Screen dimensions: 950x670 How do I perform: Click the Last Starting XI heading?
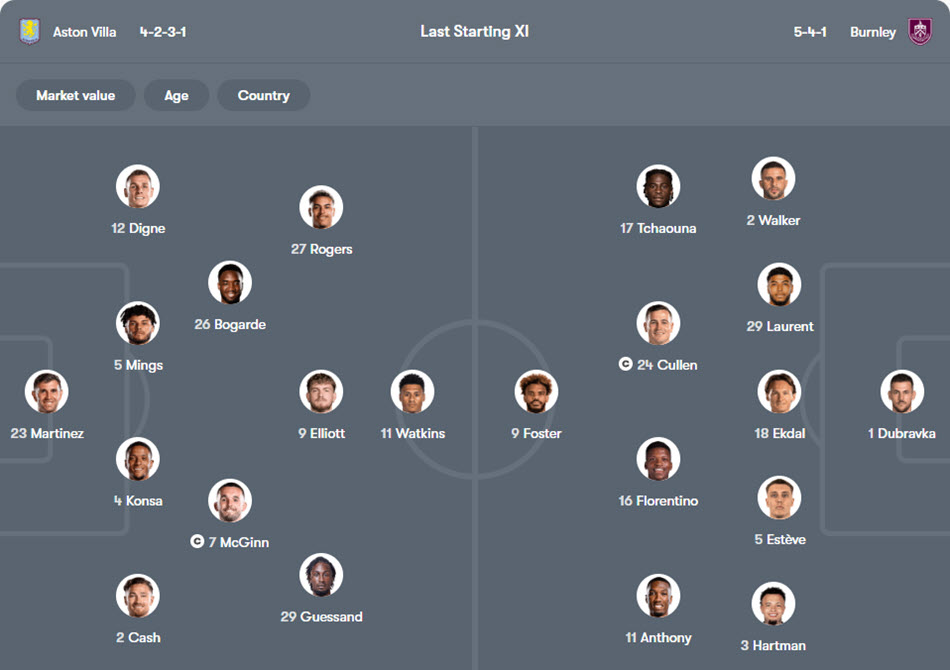[475, 32]
